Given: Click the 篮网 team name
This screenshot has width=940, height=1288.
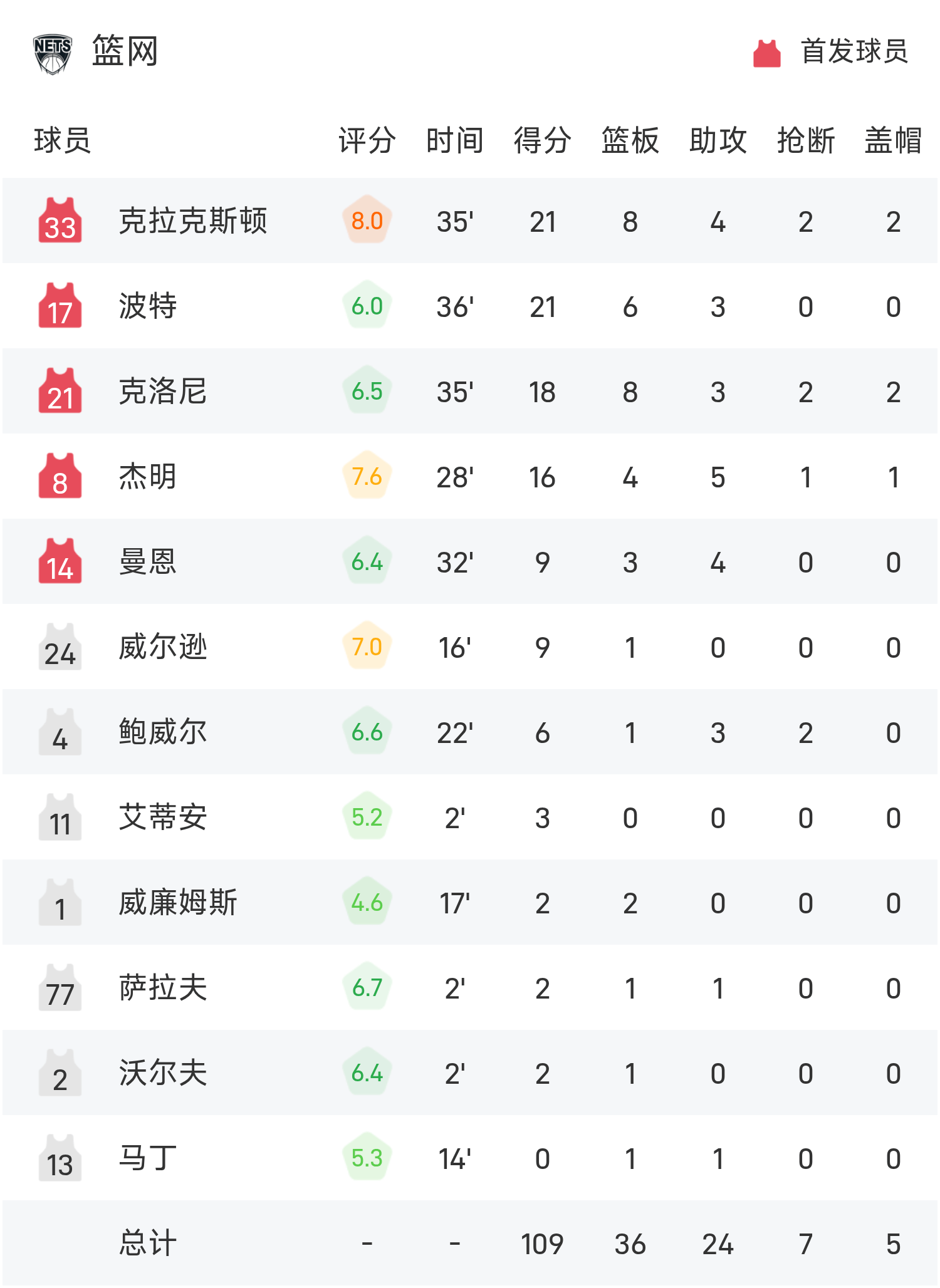Looking at the screenshot, I should 125,51.
